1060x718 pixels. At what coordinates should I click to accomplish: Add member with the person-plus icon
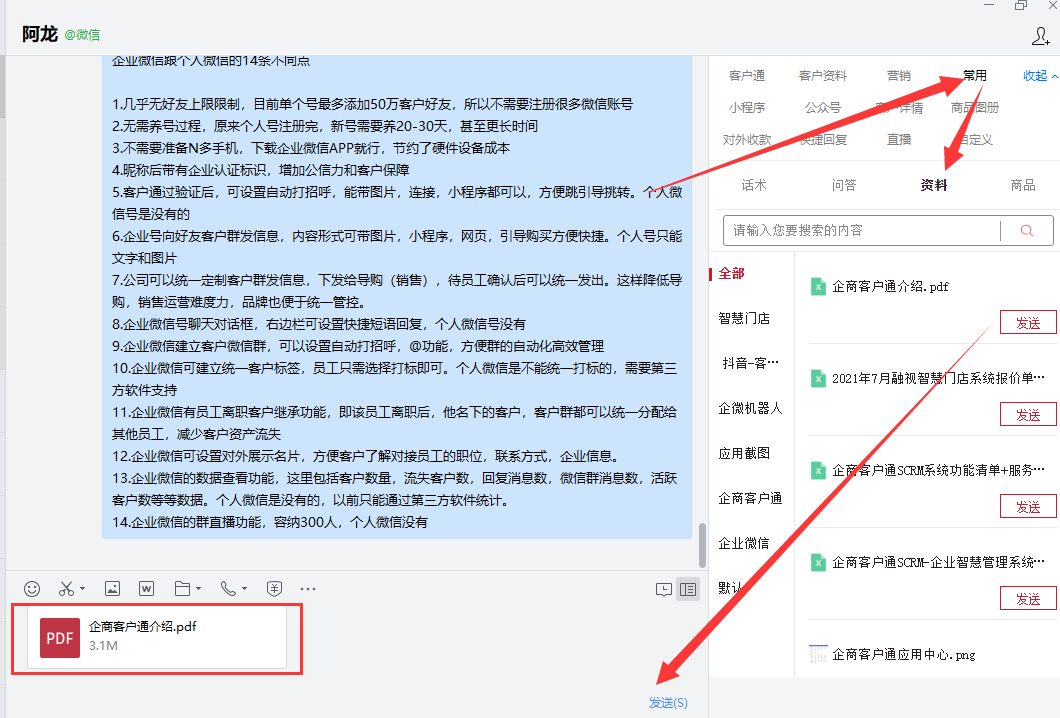[x=1040, y=36]
